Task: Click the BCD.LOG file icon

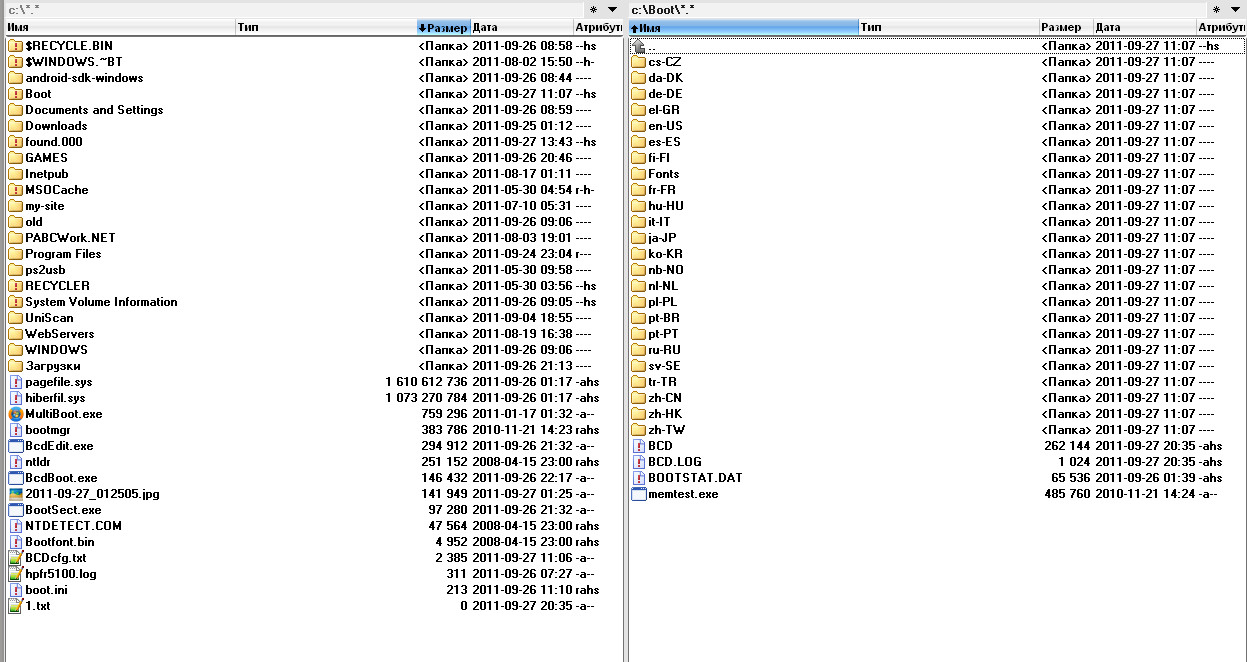Action: [x=640, y=462]
